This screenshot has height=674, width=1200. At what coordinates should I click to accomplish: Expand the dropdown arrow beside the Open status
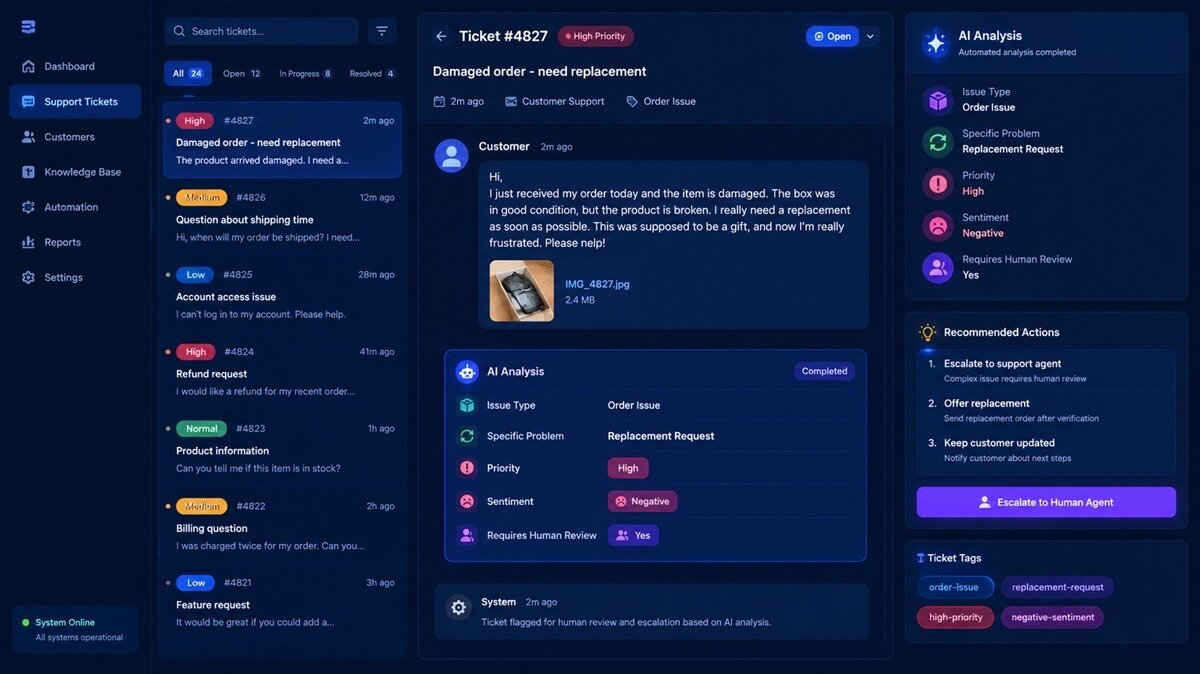[x=870, y=36]
